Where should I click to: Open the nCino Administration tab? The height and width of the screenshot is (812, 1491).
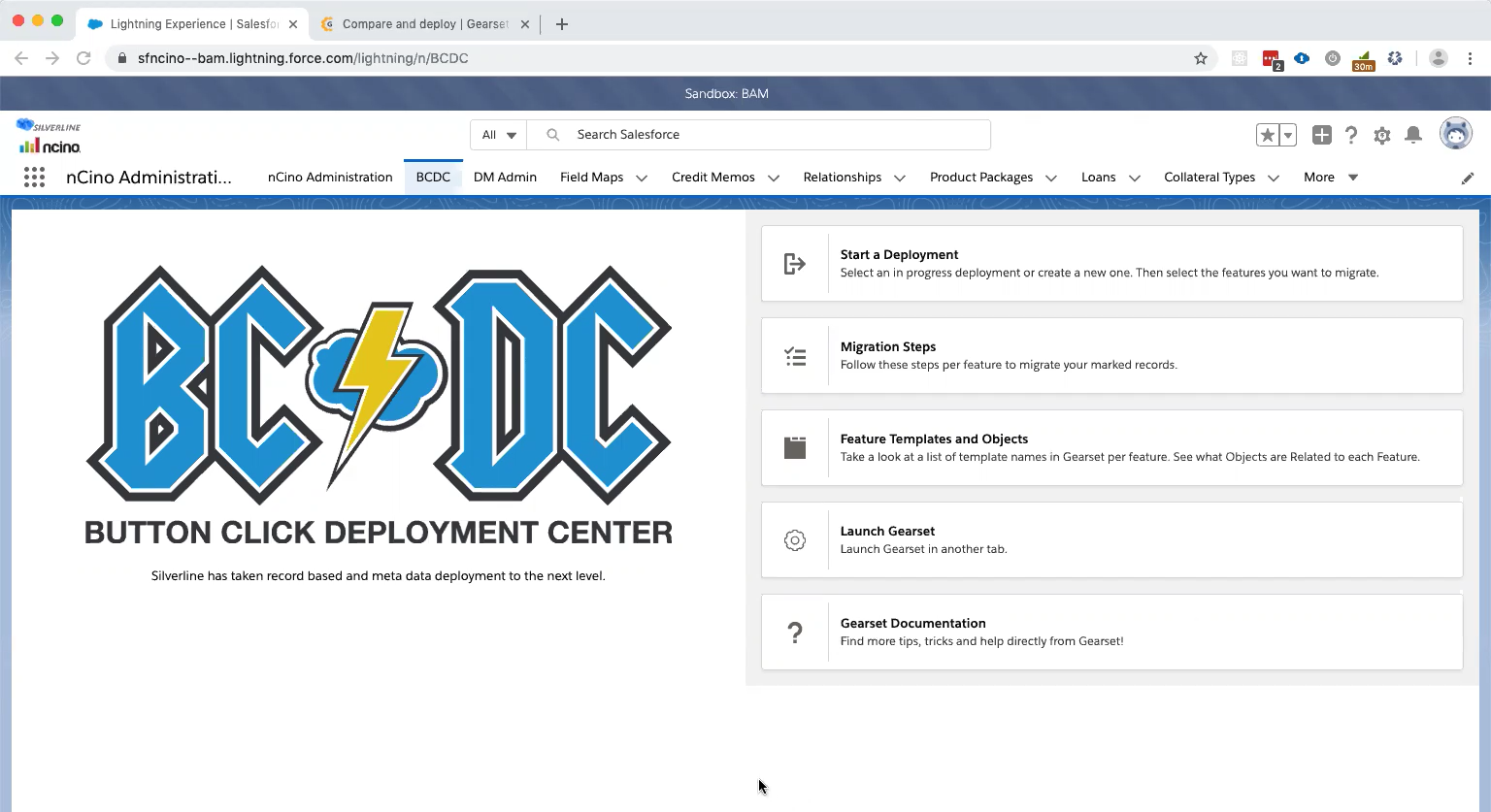point(330,178)
